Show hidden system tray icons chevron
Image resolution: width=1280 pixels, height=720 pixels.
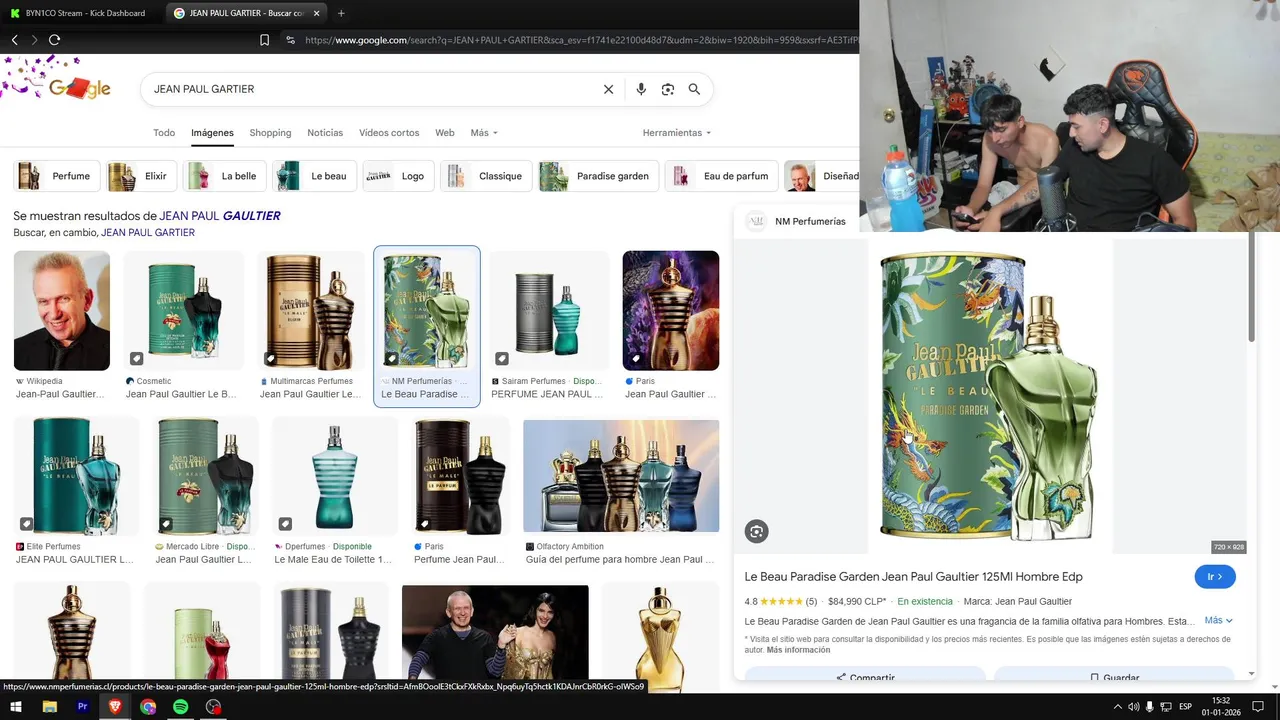coord(1118,707)
